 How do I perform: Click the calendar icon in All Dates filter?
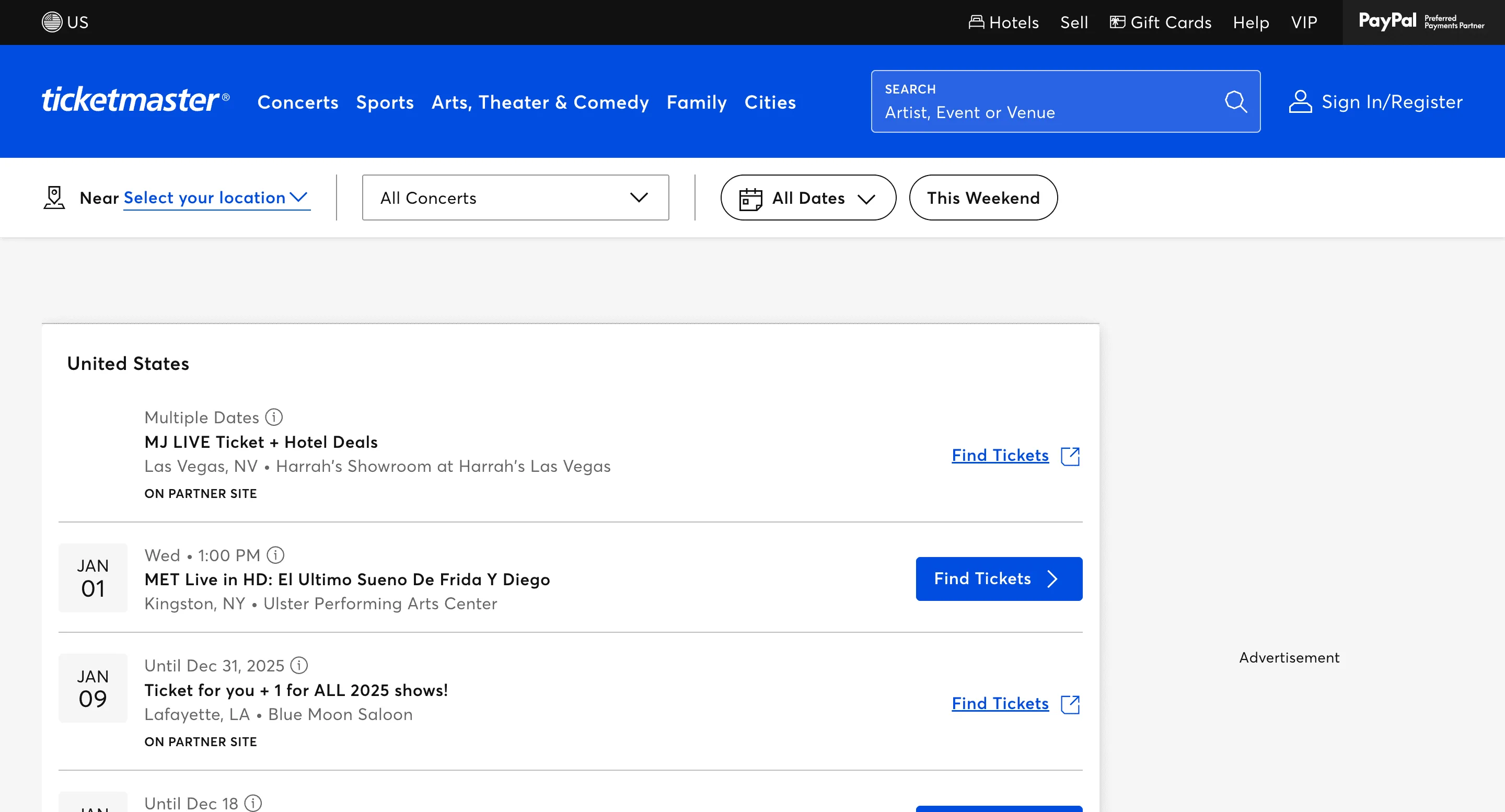tap(751, 198)
